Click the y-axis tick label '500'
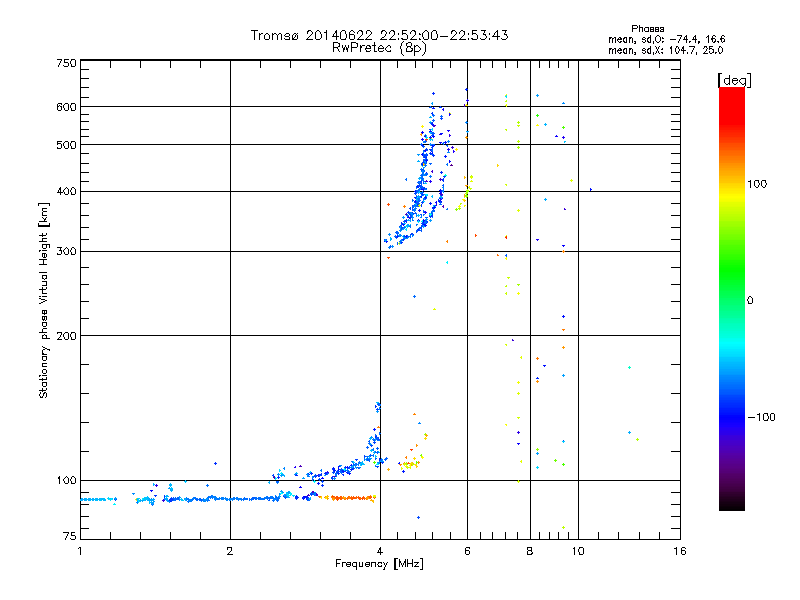The image size is (800, 600). [67, 145]
